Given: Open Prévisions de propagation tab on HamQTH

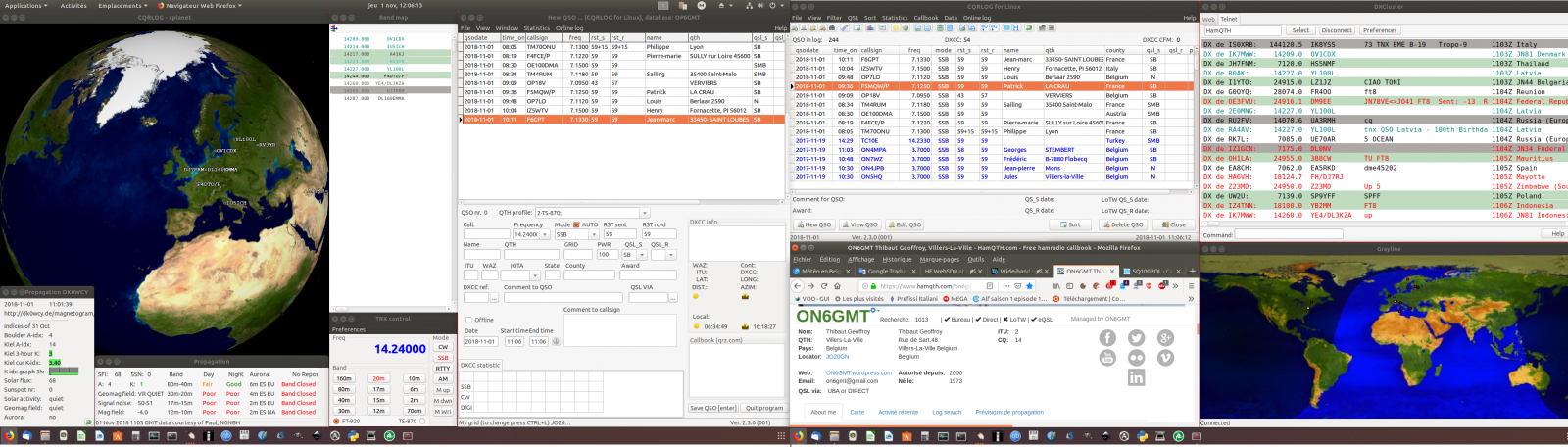Looking at the screenshot, I should click(1009, 412).
